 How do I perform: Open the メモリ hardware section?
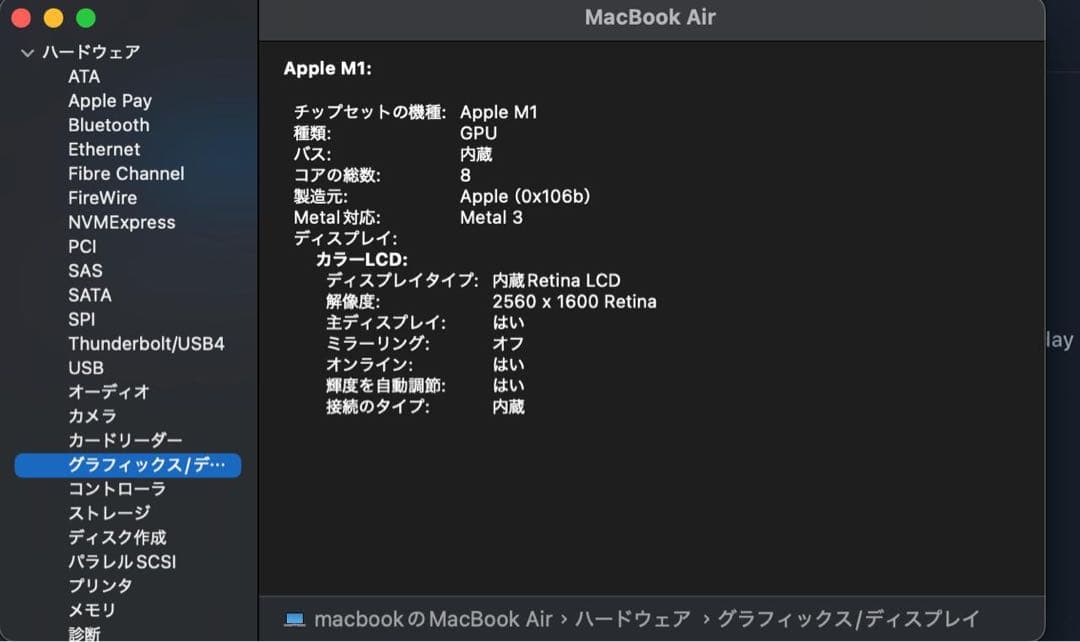(x=91, y=610)
